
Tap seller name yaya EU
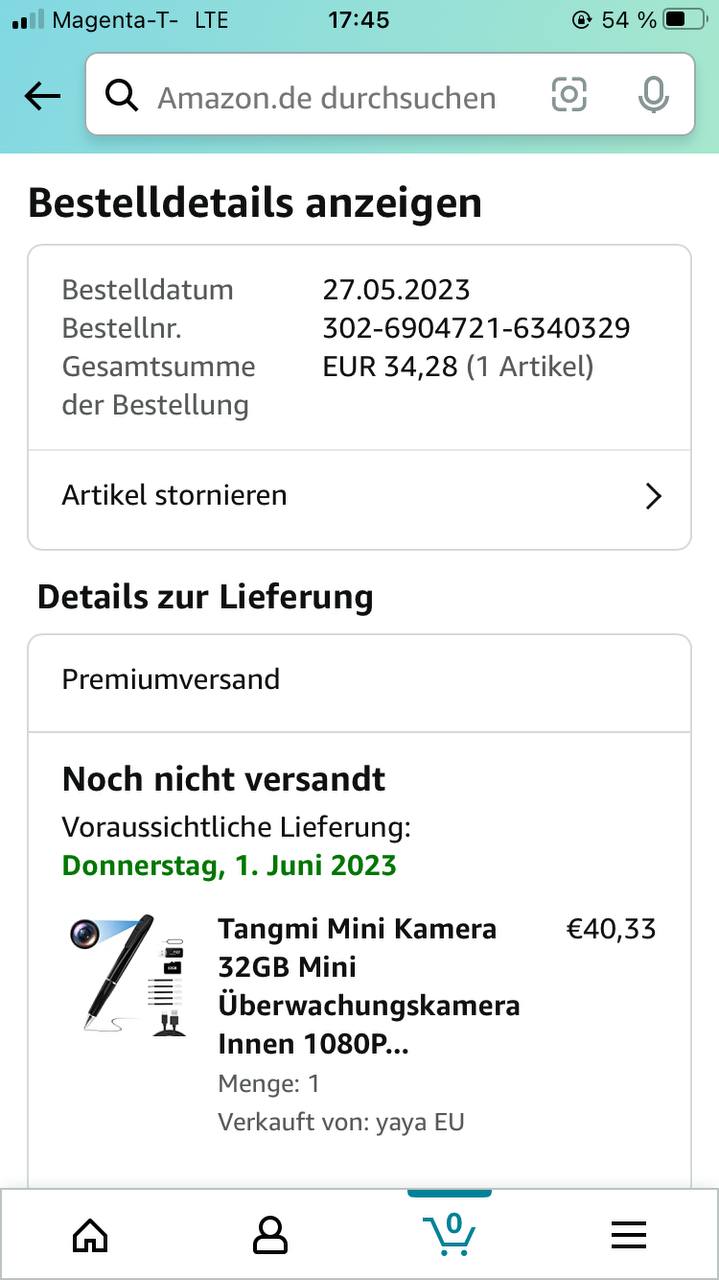[420, 1122]
